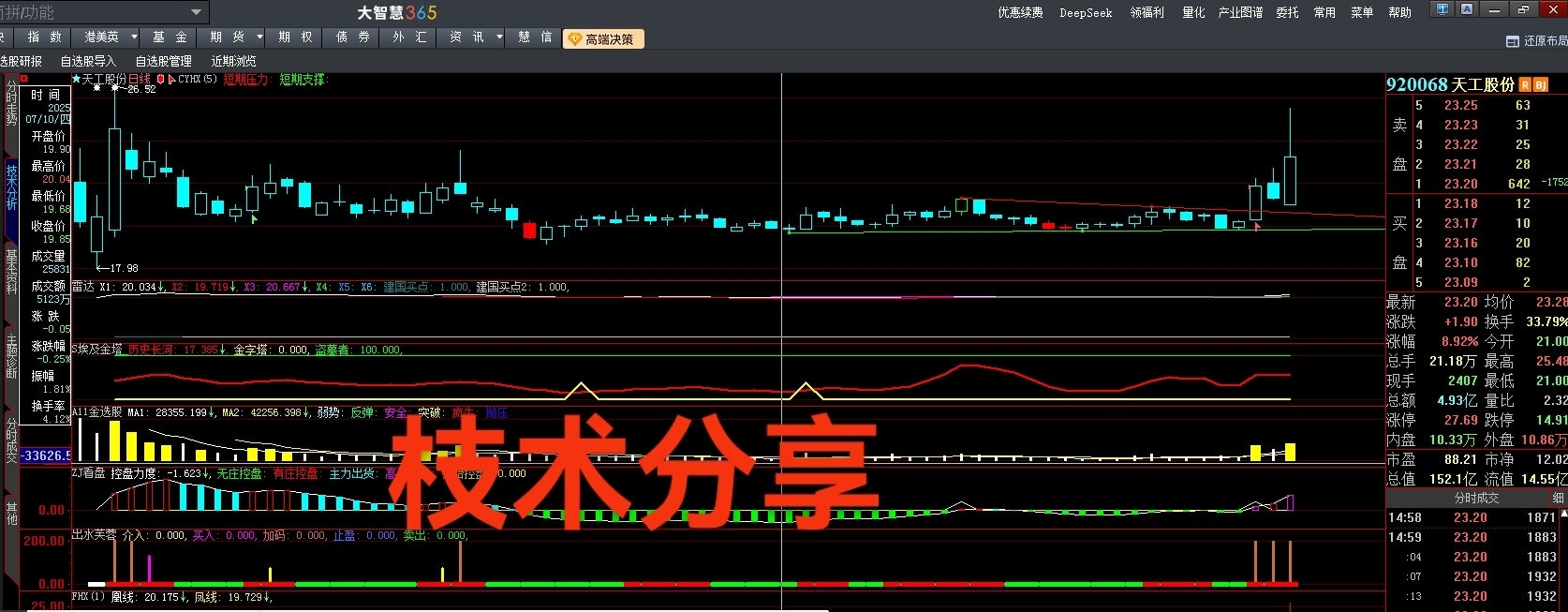This screenshot has height=612, width=1568.
Task: Expand the 资讯 dropdown arrow
Action: [499, 37]
